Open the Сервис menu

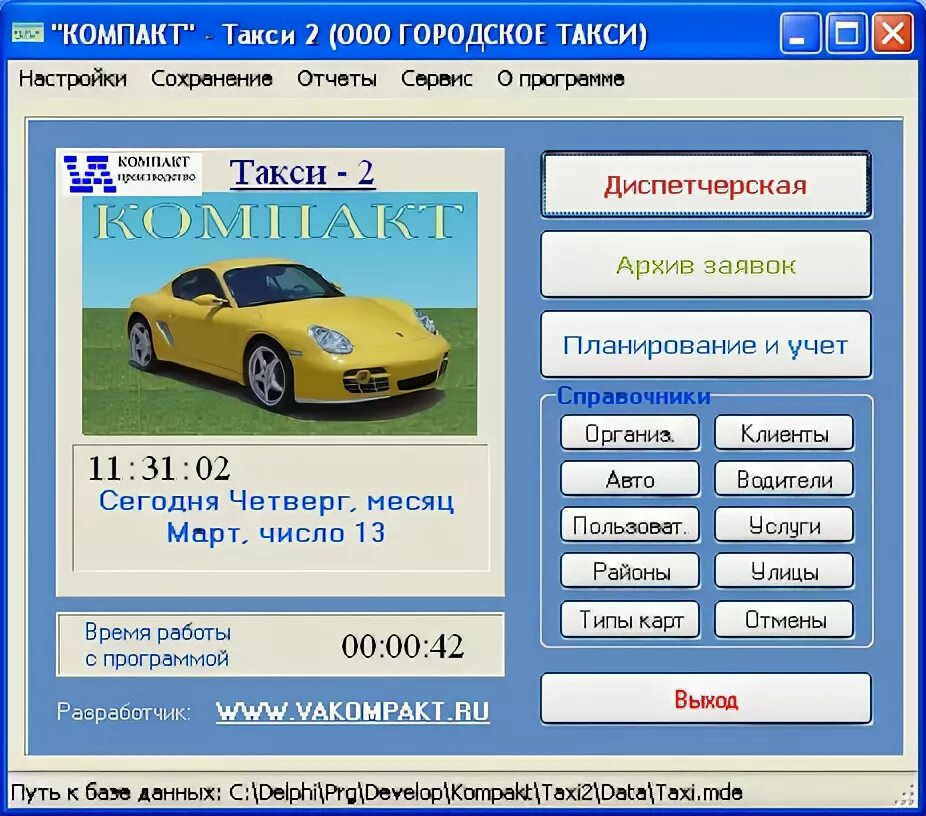(x=437, y=78)
